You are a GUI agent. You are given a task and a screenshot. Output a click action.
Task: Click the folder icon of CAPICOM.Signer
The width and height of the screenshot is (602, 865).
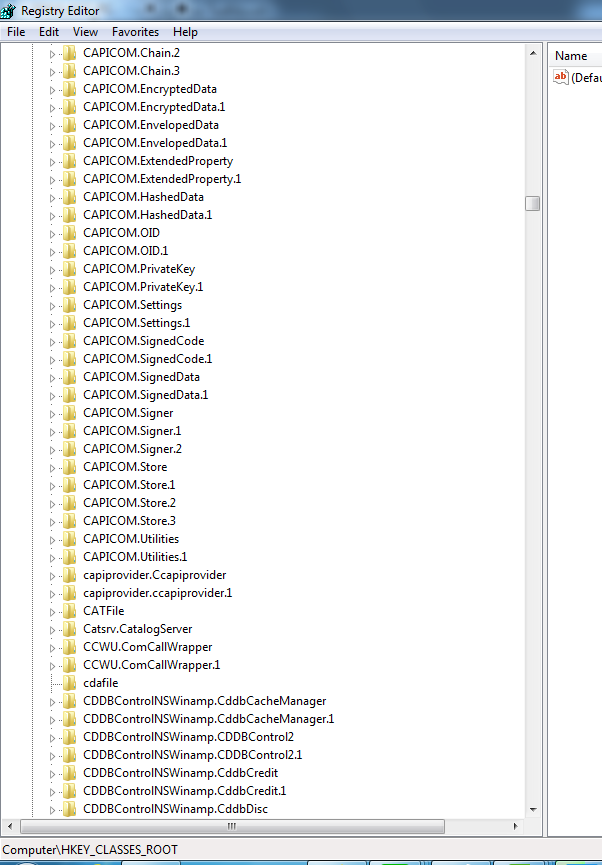(x=69, y=413)
